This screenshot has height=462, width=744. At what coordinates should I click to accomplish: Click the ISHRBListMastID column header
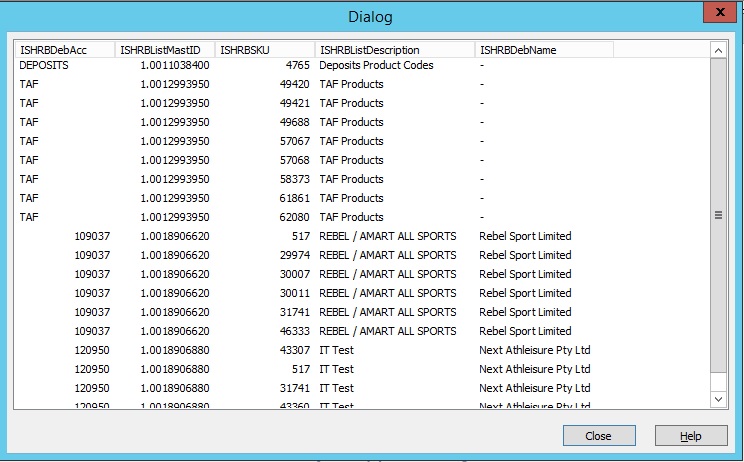click(x=165, y=49)
